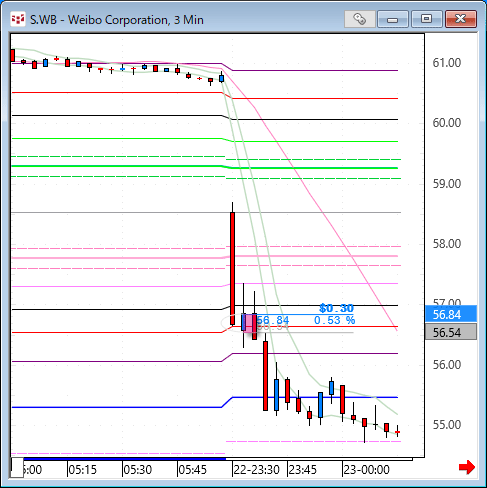The width and height of the screenshot is (487, 488).
Task: Click the 05:15 time axis label
Action: pos(82,470)
